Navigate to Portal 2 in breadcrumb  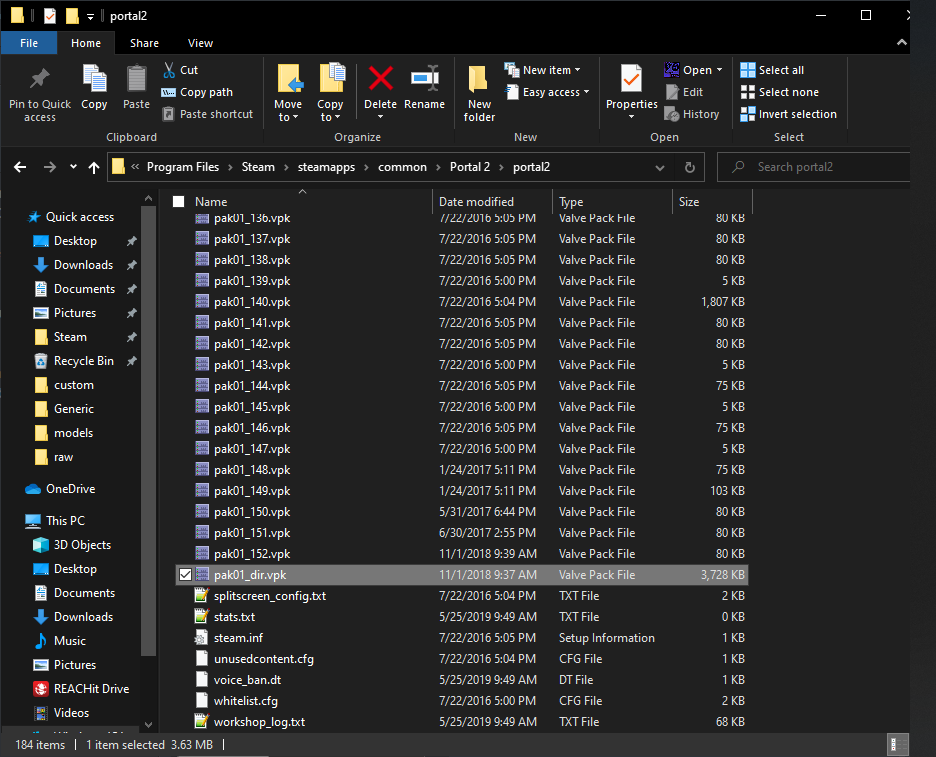pos(470,167)
